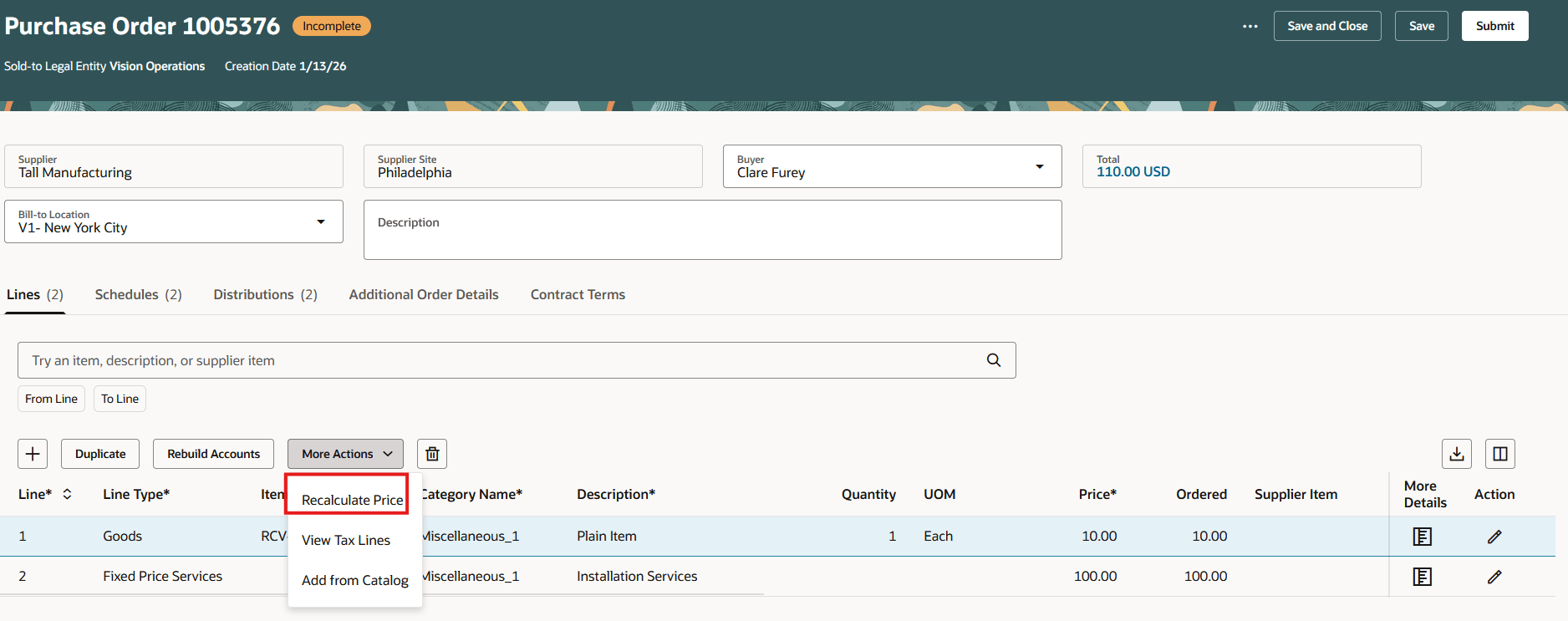Click the To Line filter chip
Image resolution: width=1568 pixels, height=621 pixels.
(x=120, y=399)
